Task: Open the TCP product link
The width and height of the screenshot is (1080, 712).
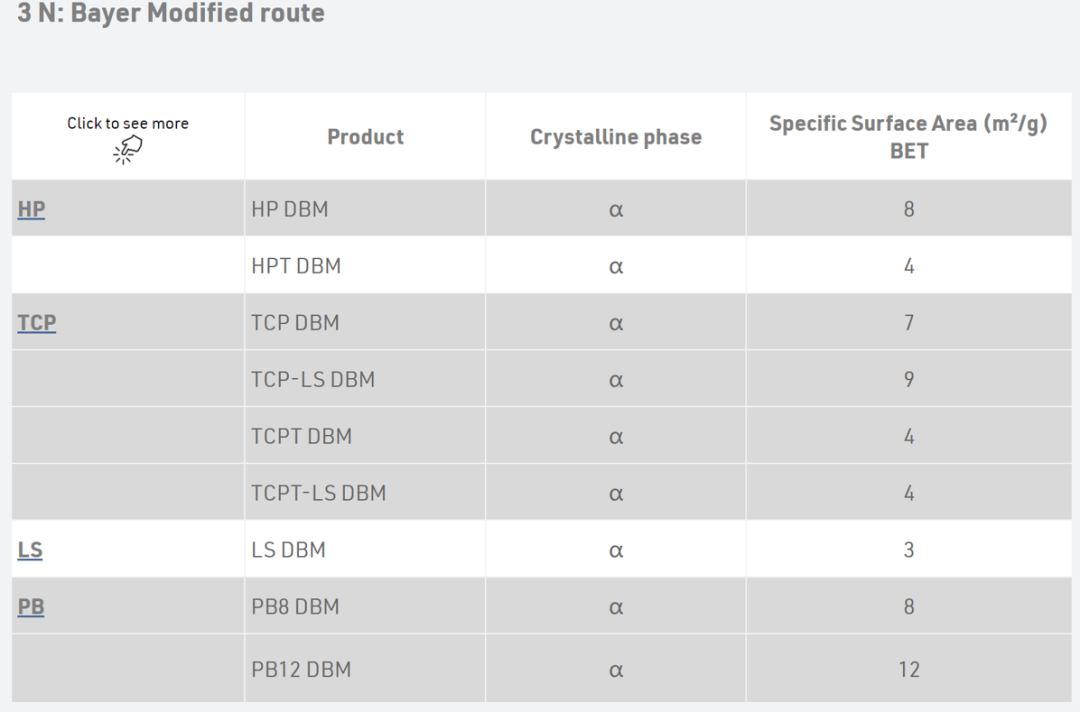Action: click(x=37, y=323)
